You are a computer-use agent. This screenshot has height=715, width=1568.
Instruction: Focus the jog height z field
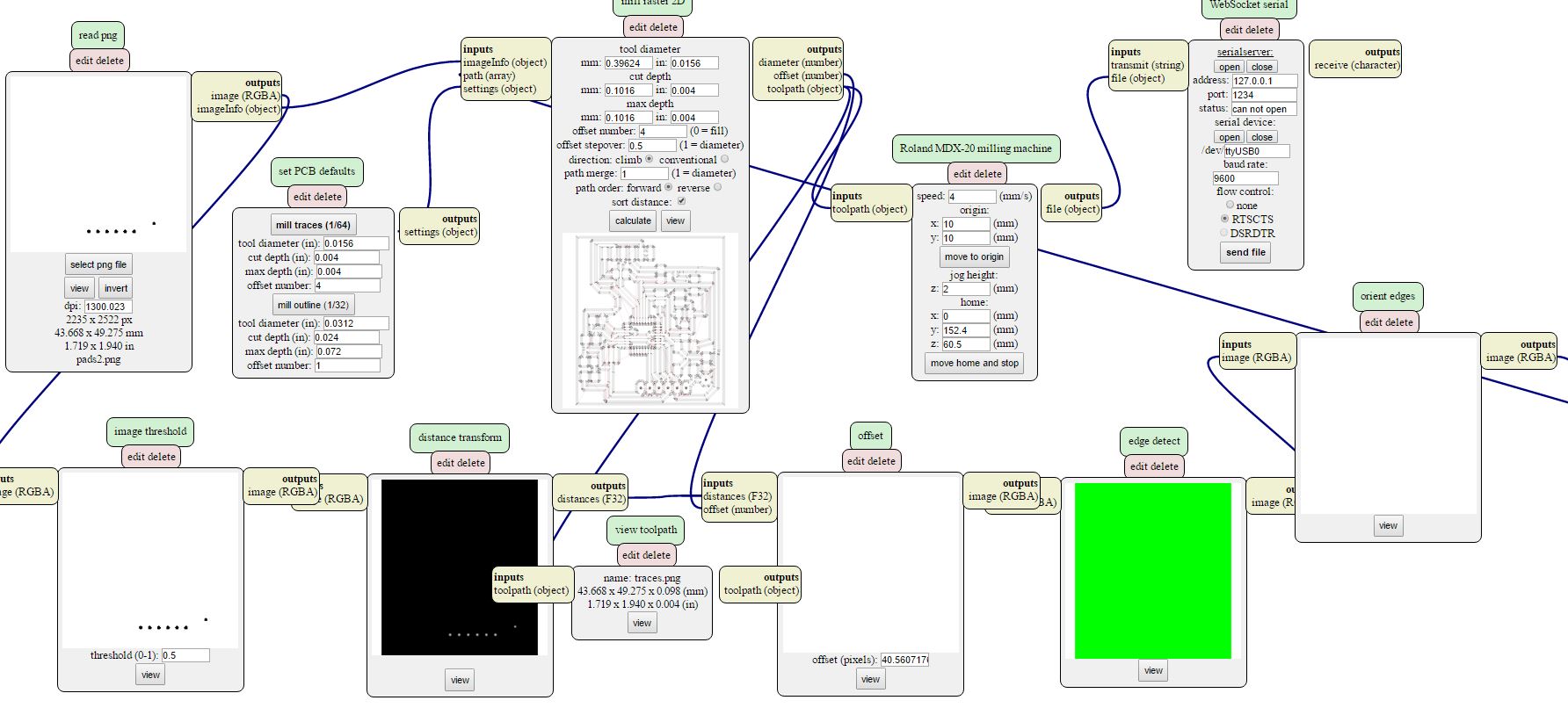[966, 288]
